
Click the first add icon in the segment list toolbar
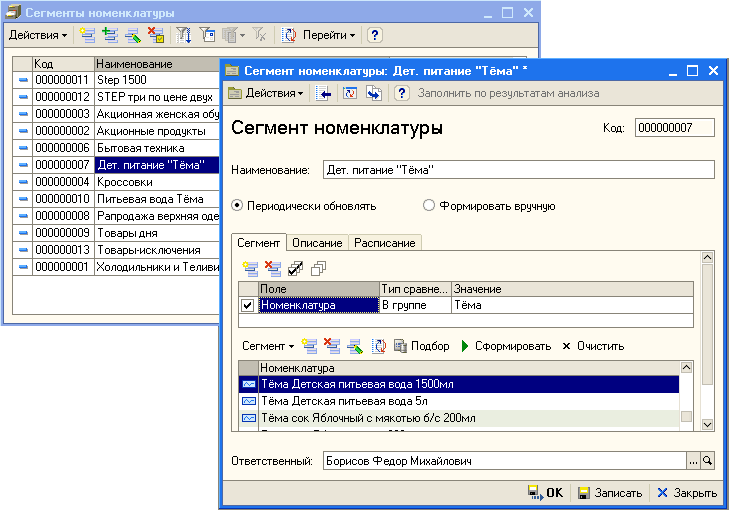click(88, 35)
